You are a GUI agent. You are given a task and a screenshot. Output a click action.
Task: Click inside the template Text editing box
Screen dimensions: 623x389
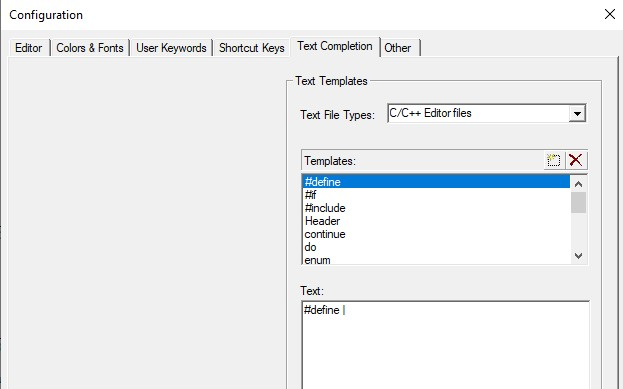445,345
